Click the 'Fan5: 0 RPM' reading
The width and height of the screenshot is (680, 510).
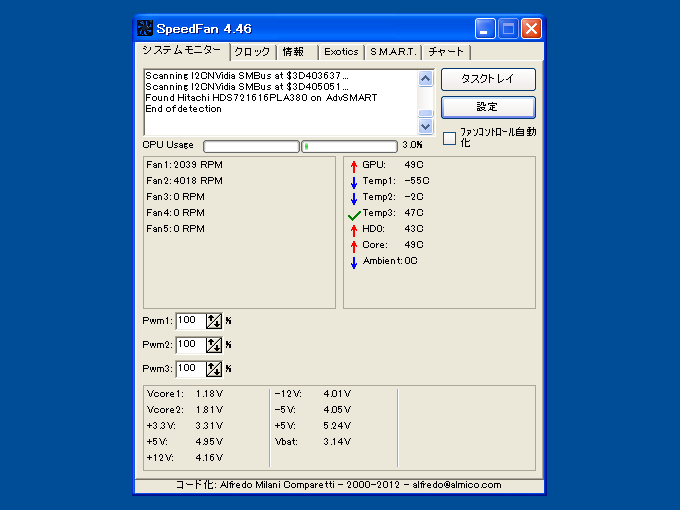[x=175, y=229]
